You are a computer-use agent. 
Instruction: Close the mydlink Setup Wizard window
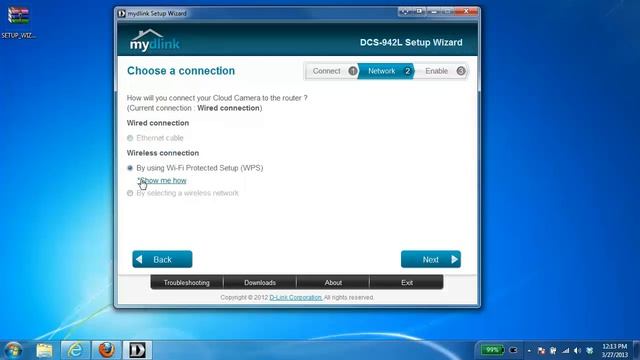click(466, 12)
